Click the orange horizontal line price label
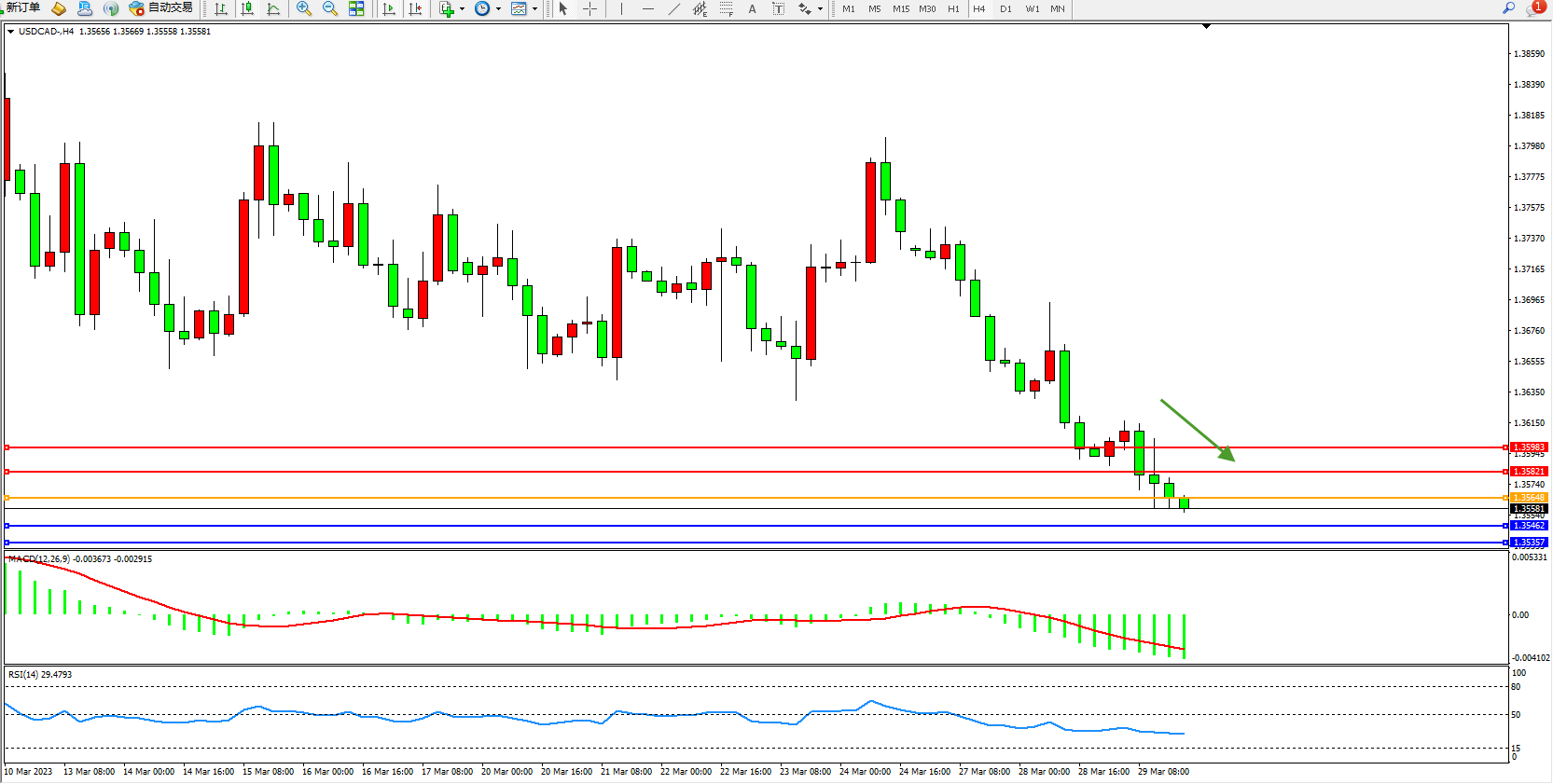Viewport: 1553px width, 784px height. pos(1528,498)
